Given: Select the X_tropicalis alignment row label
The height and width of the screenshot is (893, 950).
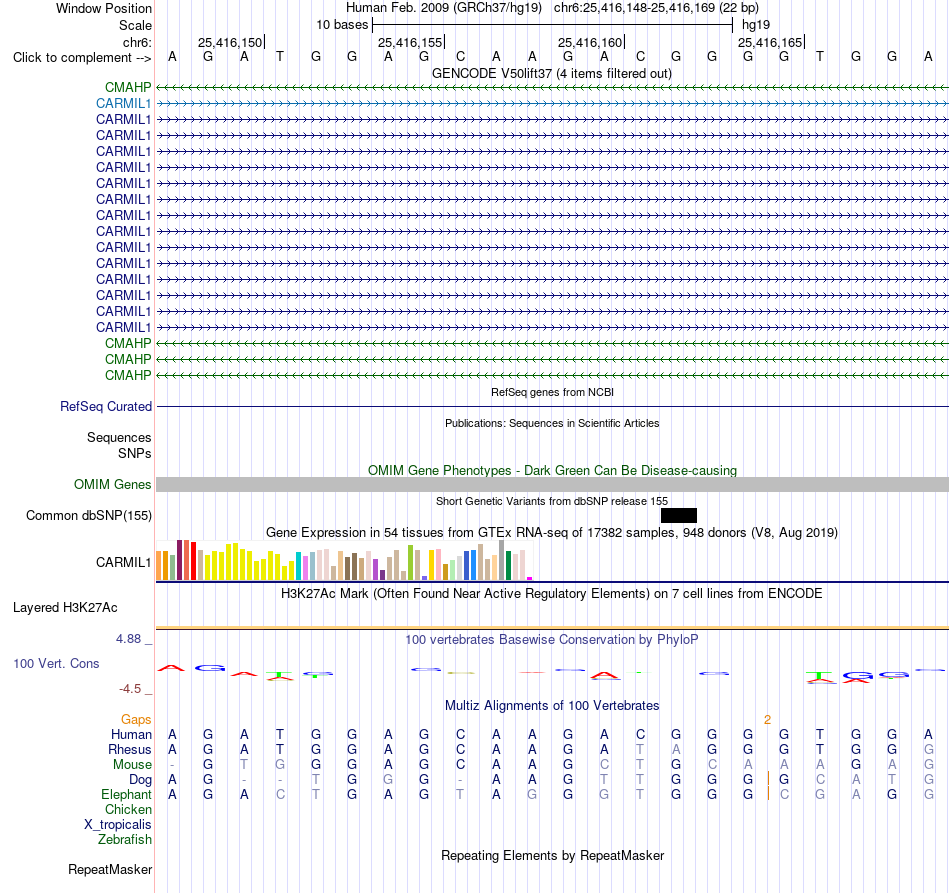Looking at the screenshot, I should coord(118,825).
